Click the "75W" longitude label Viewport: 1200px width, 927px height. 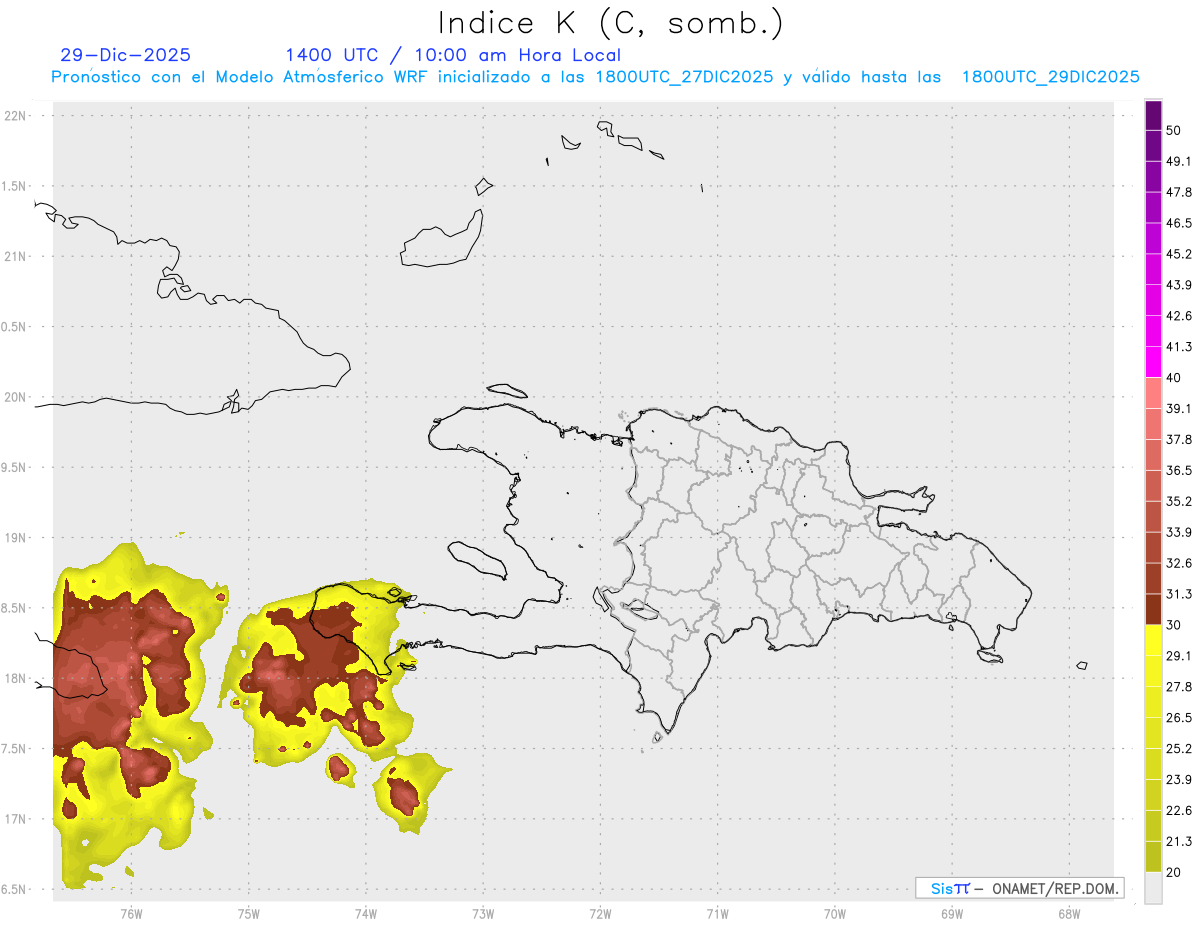tap(248, 913)
